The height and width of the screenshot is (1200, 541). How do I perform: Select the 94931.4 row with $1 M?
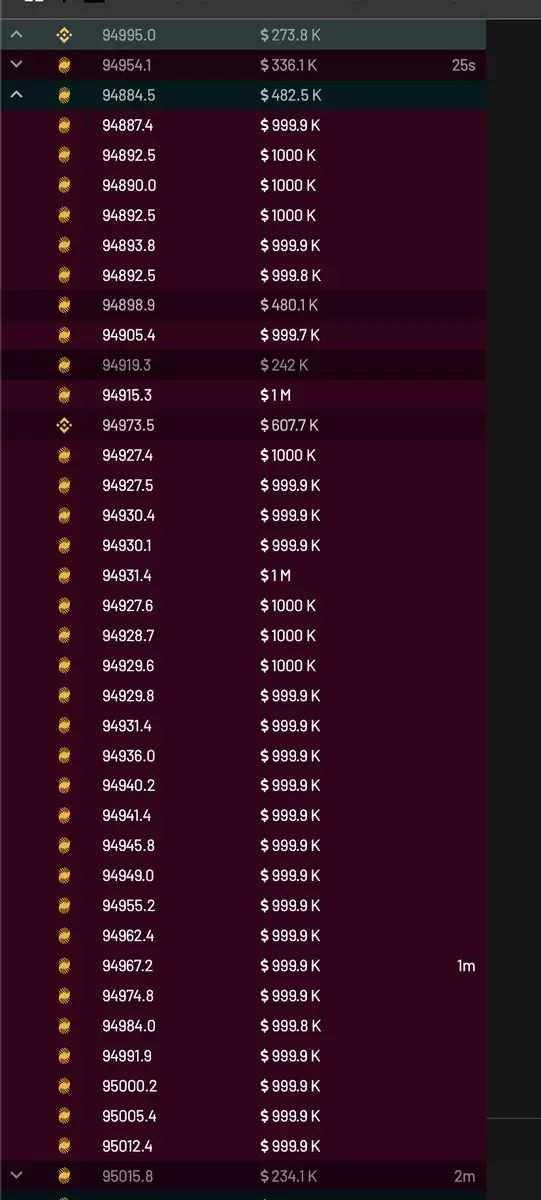click(x=243, y=575)
